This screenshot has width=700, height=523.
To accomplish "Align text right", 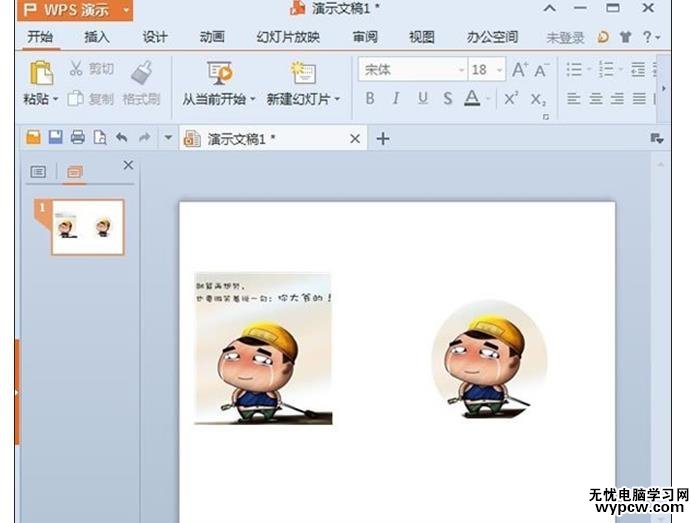I will (x=617, y=98).
